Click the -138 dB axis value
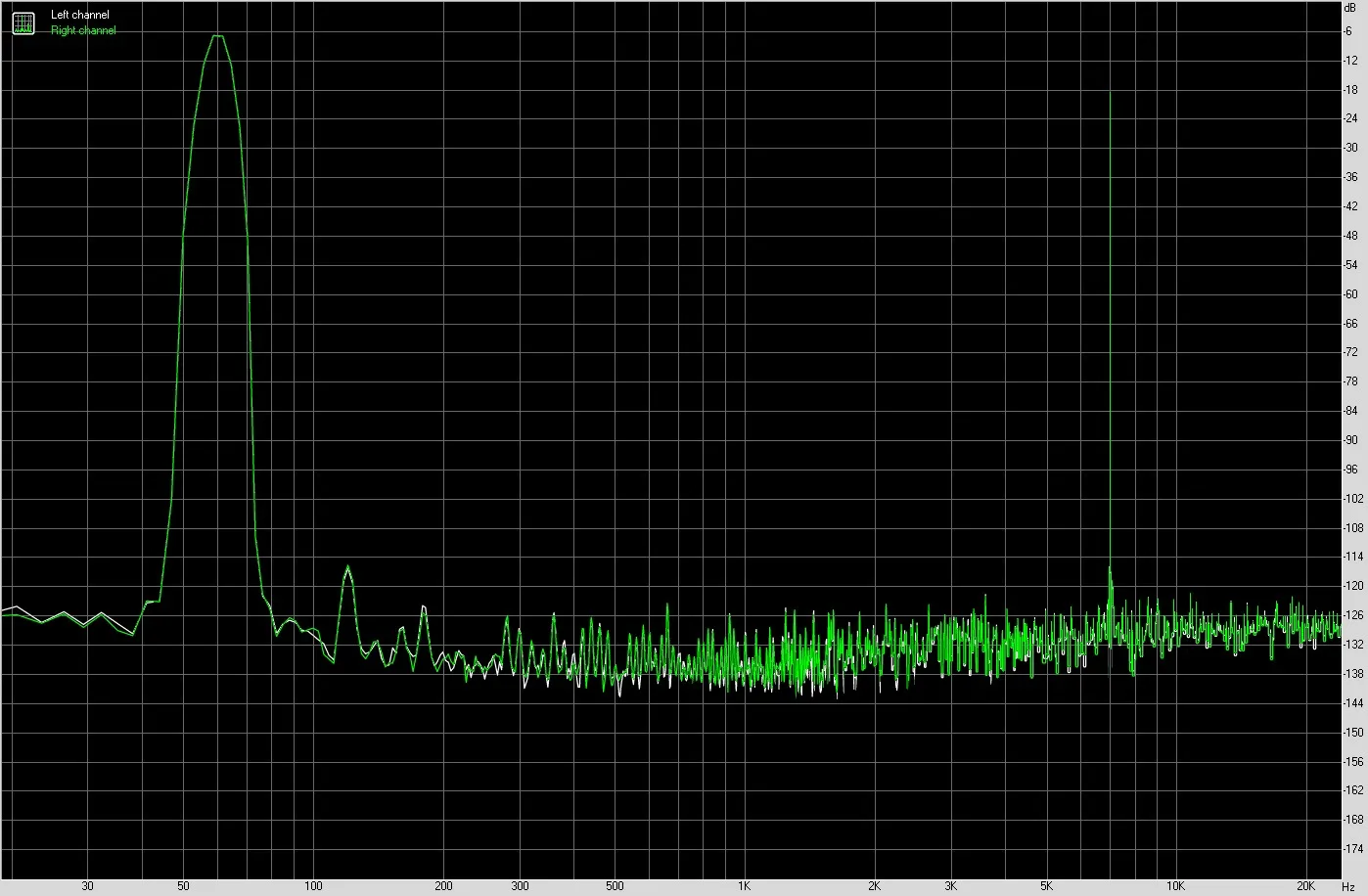Screen dimensions: 1368x896 click(x=1352, y=674)
